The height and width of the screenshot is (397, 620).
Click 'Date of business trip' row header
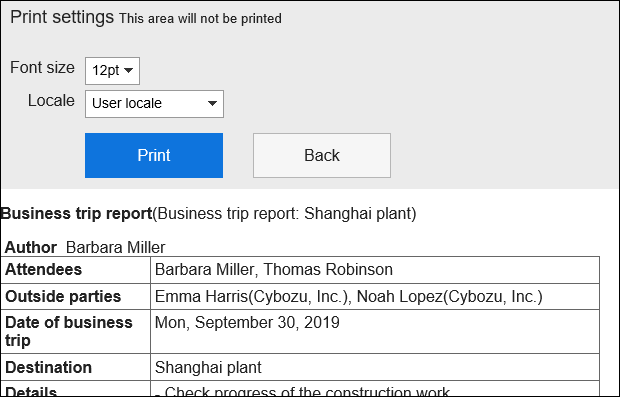(x=76, y=332)
